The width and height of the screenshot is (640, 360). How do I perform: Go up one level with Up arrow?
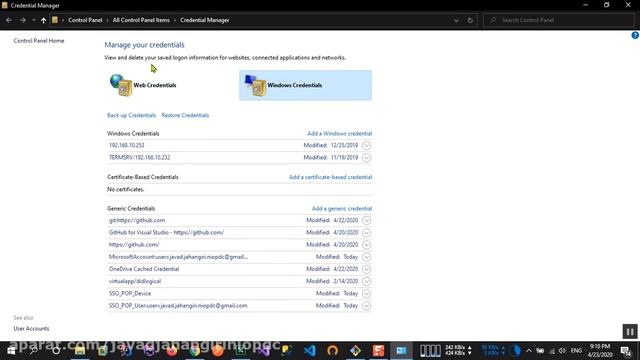pyautogui.click(x=43, y=20)
